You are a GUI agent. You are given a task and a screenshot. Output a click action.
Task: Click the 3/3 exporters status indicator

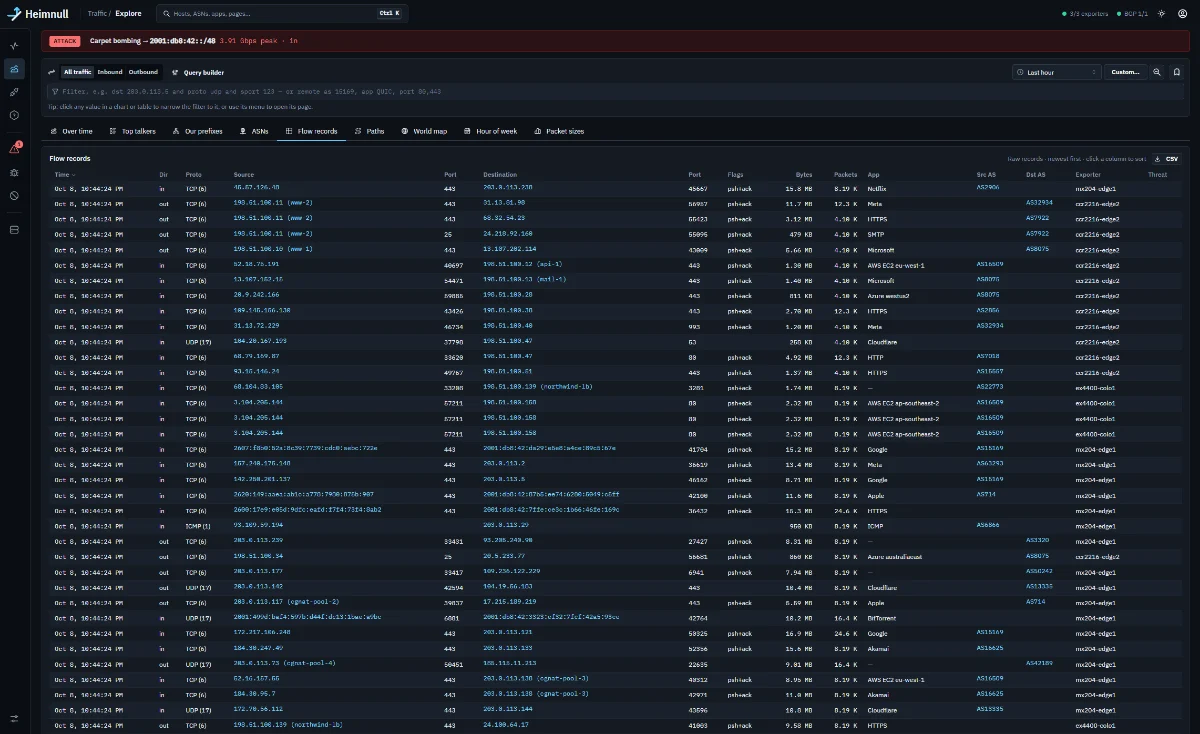point(1084,14)
